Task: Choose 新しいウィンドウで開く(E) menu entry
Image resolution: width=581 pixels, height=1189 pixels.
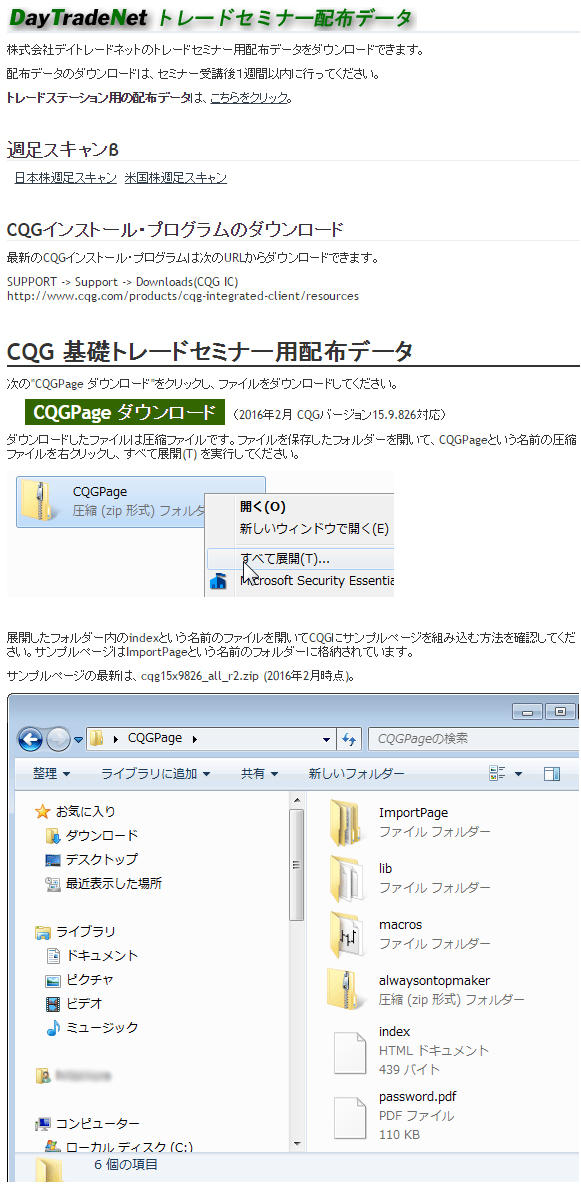Action: (x=314, y=529)
